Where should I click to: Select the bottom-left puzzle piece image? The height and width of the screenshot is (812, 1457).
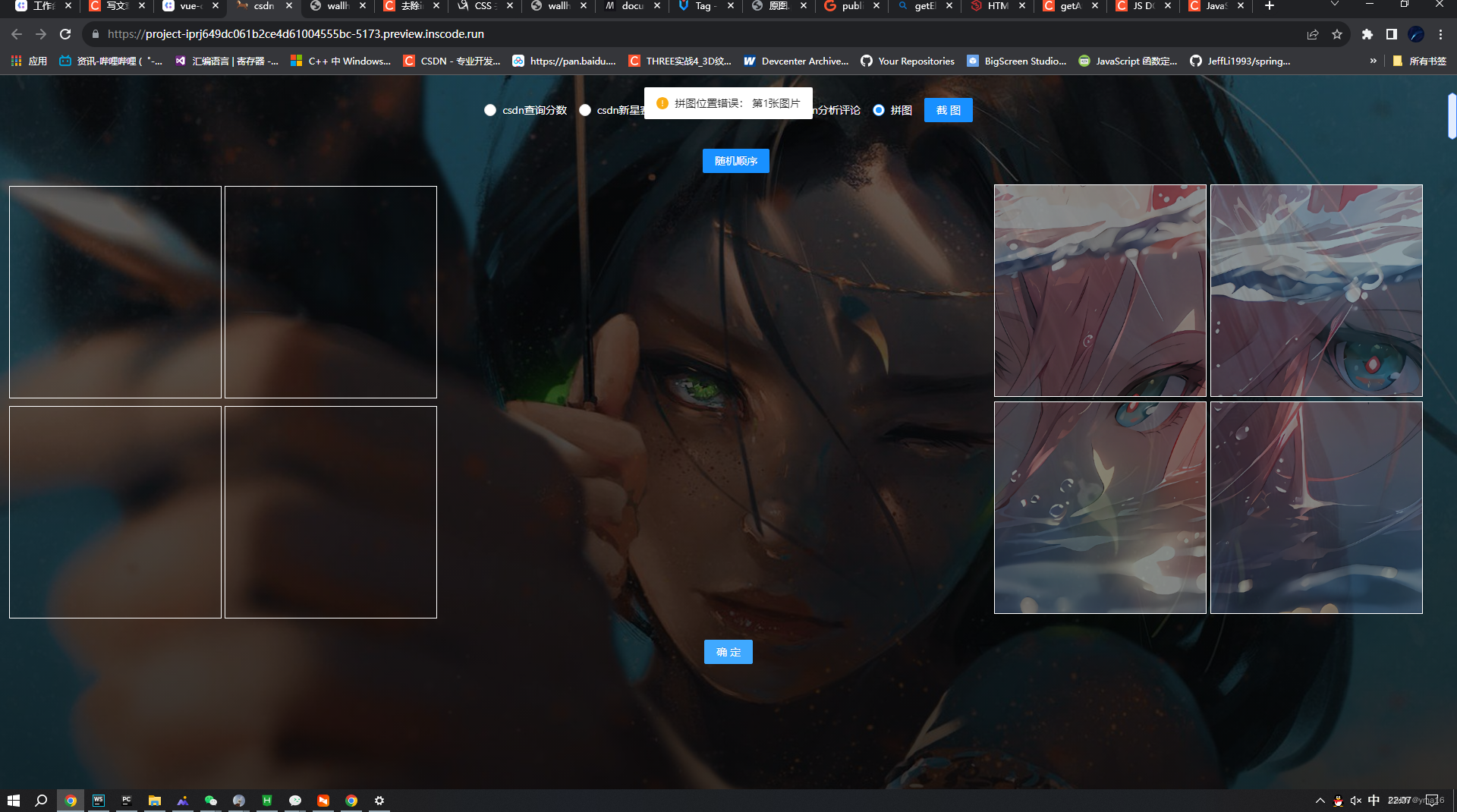pyautogui.click(x=1100, y=508)
